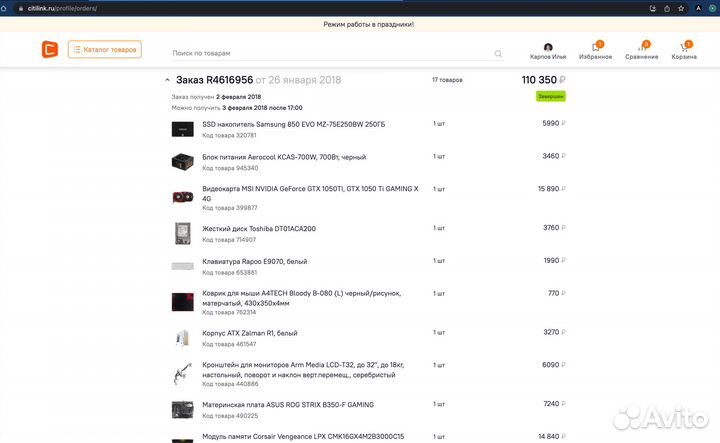This screenshot has width=720, height=443.
Task: Open Видеокарта MSI GTX 1050 Ti link
Action: (310, 194)
